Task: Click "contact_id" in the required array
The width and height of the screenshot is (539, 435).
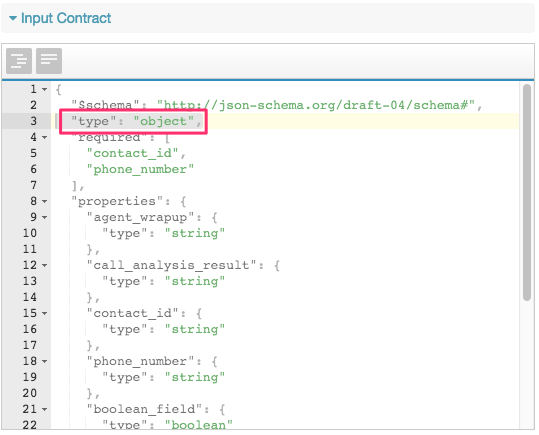Action: 132,153
